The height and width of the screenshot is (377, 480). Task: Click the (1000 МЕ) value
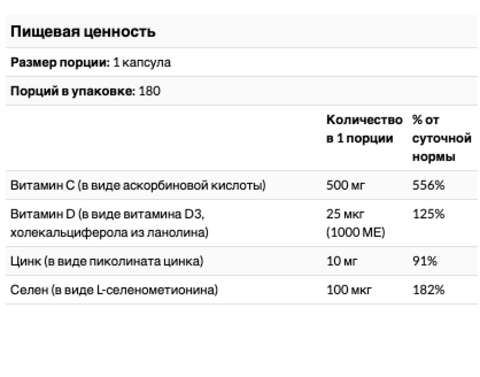(355, 232)
